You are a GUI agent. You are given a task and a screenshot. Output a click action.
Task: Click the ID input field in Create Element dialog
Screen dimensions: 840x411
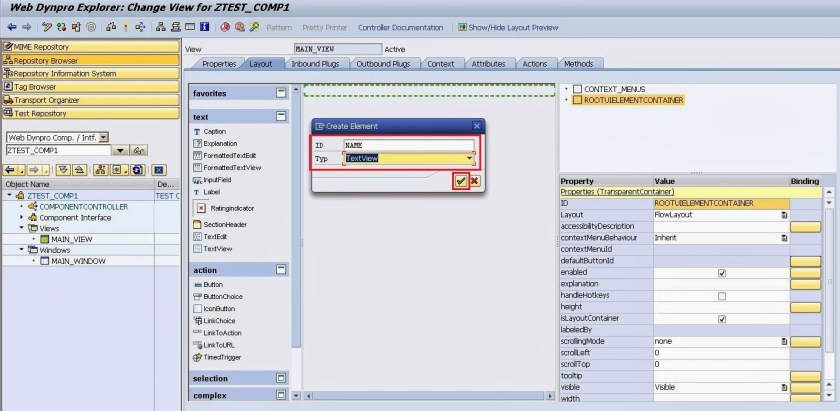point(409,145)
